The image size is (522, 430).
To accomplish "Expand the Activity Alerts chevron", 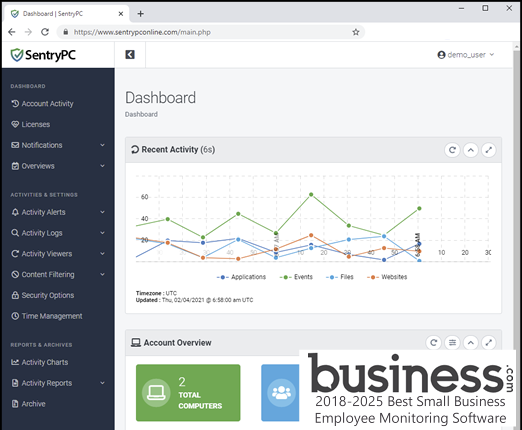I will 102,212.
